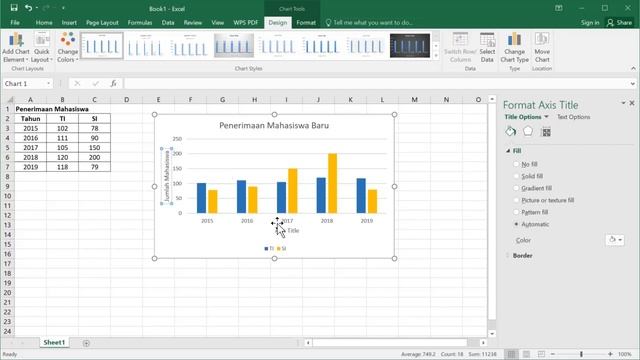Click the Insert Function fx icon
The height and width of the screenshot is (360, 640).
pyautogui.click(x=113, y=83)
